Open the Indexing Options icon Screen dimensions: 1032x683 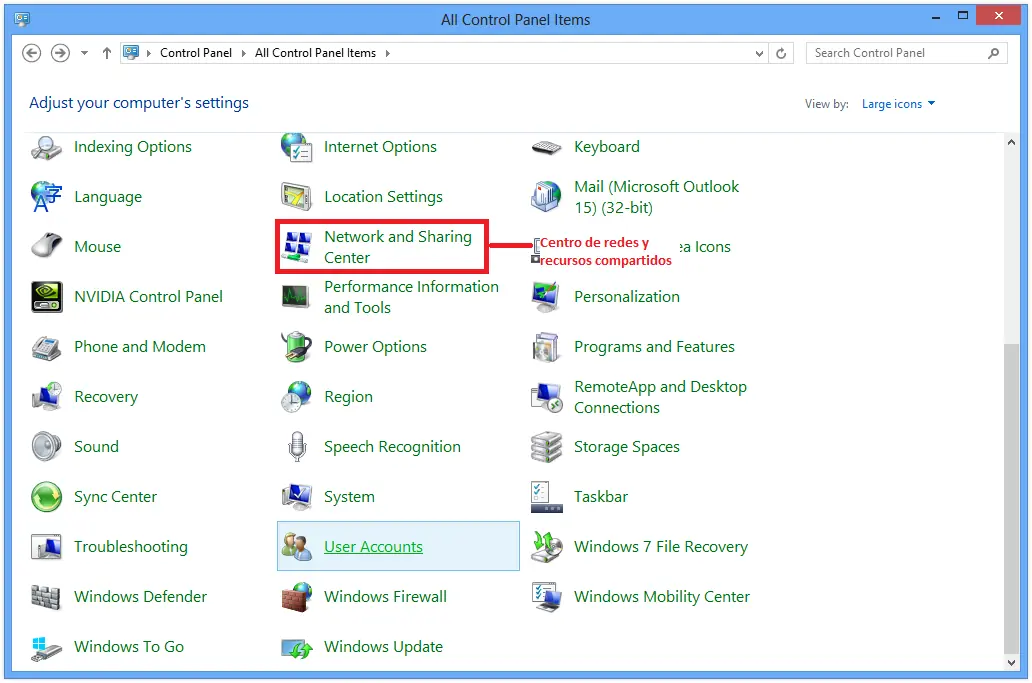46,147
